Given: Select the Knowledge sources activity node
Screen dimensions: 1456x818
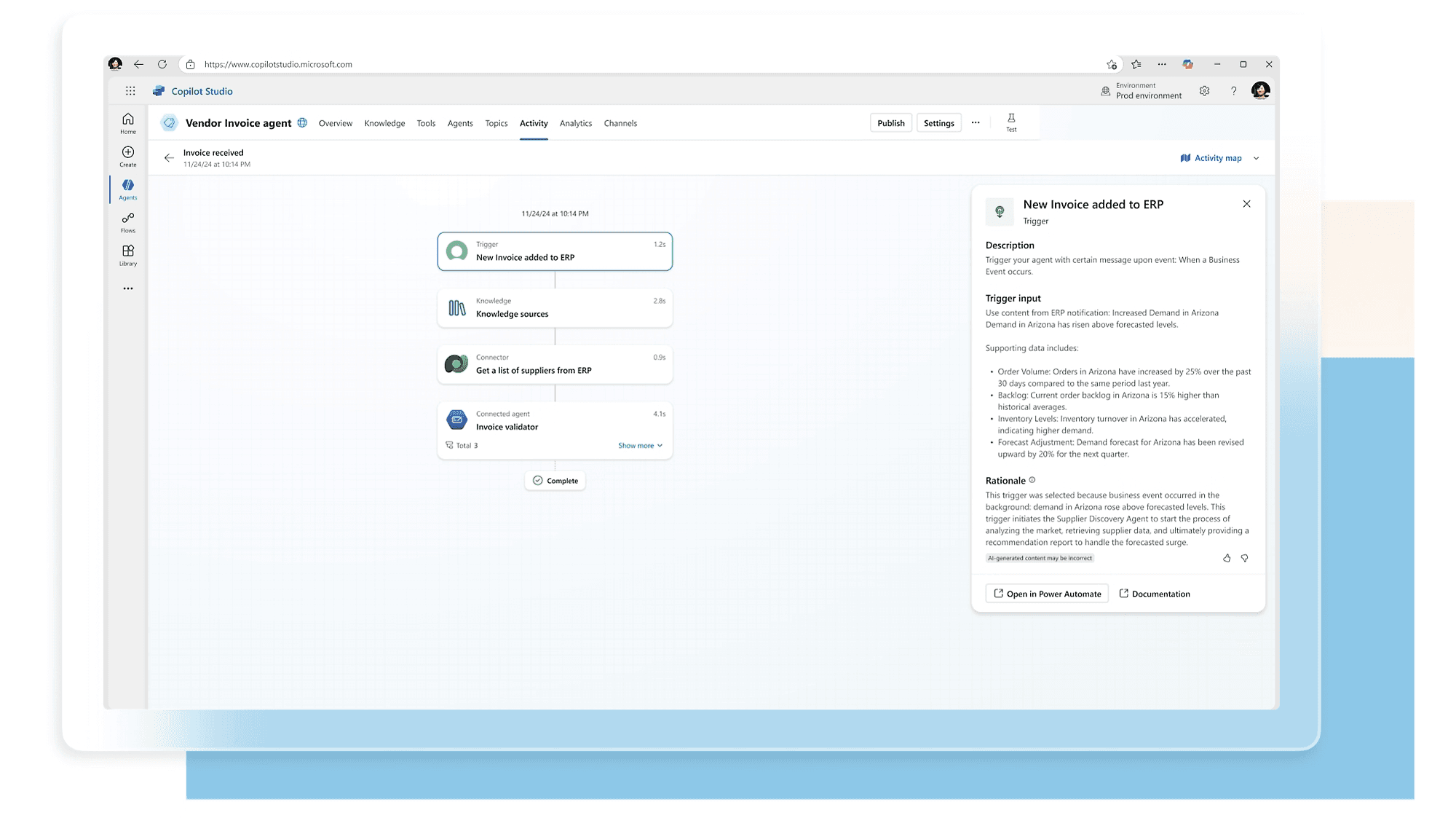Looking at the screenshot, I should click(x=555, y=308).
